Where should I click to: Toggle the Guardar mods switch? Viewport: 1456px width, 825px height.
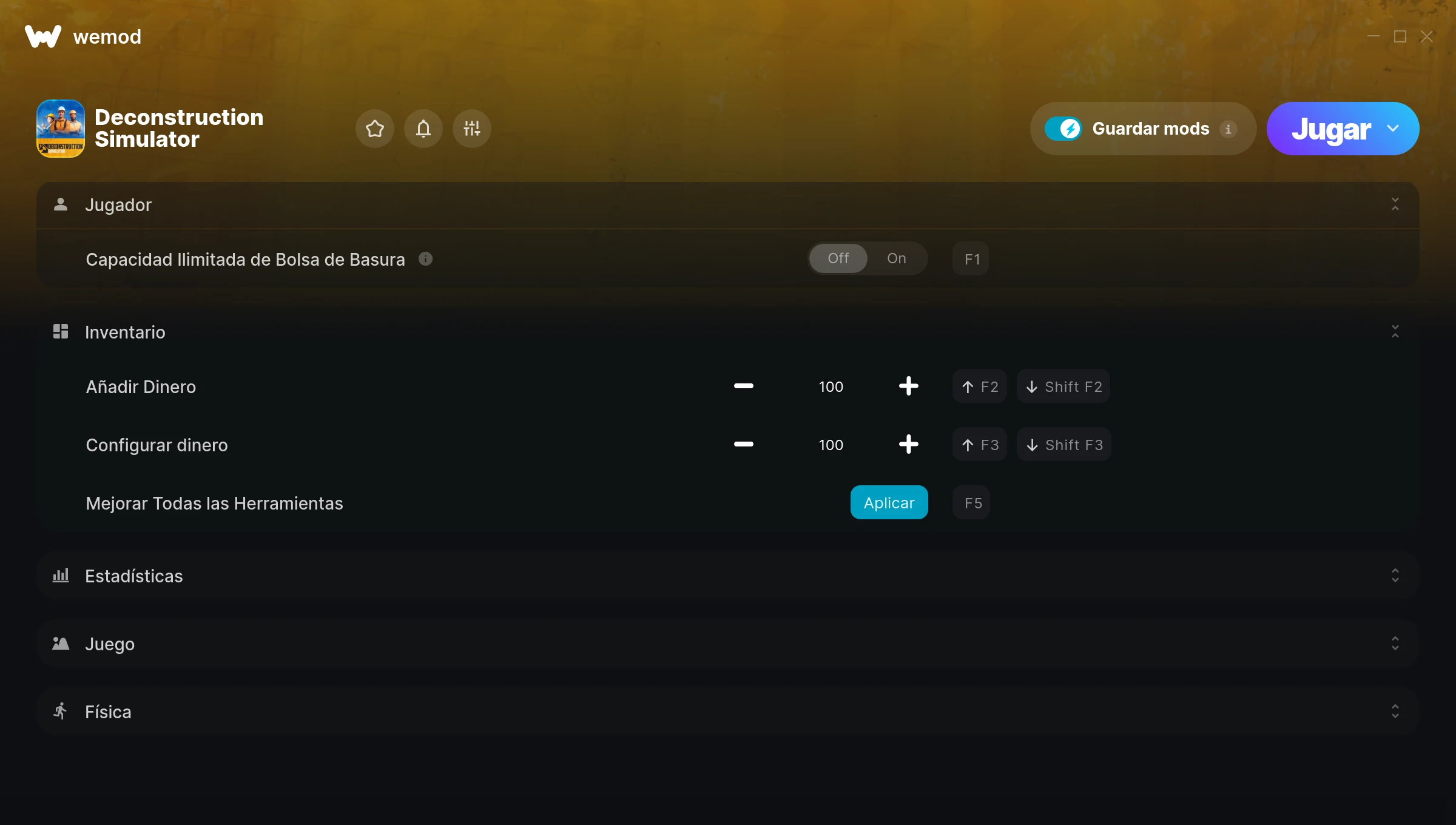(x=1063, y=129)
